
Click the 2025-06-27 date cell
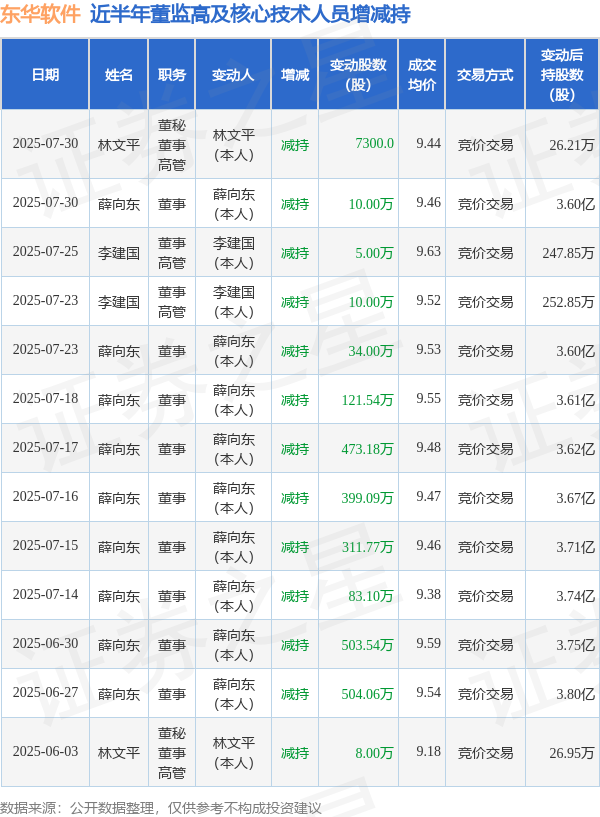pyautogui.click(x=45, y=692)
